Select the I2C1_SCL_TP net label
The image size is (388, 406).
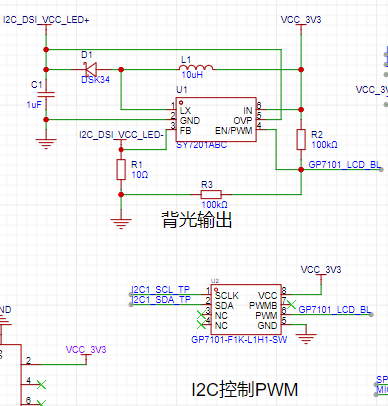click(161, 290)
